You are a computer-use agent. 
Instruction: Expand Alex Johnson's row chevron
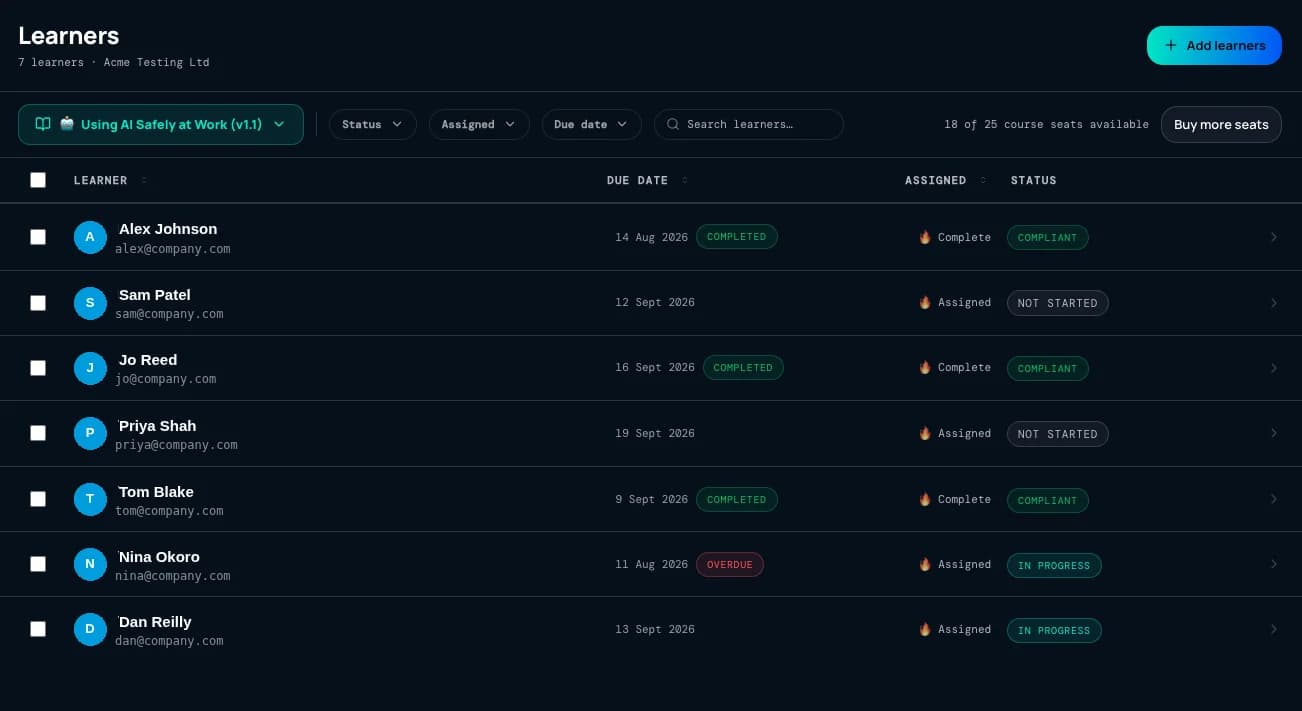1273,237
